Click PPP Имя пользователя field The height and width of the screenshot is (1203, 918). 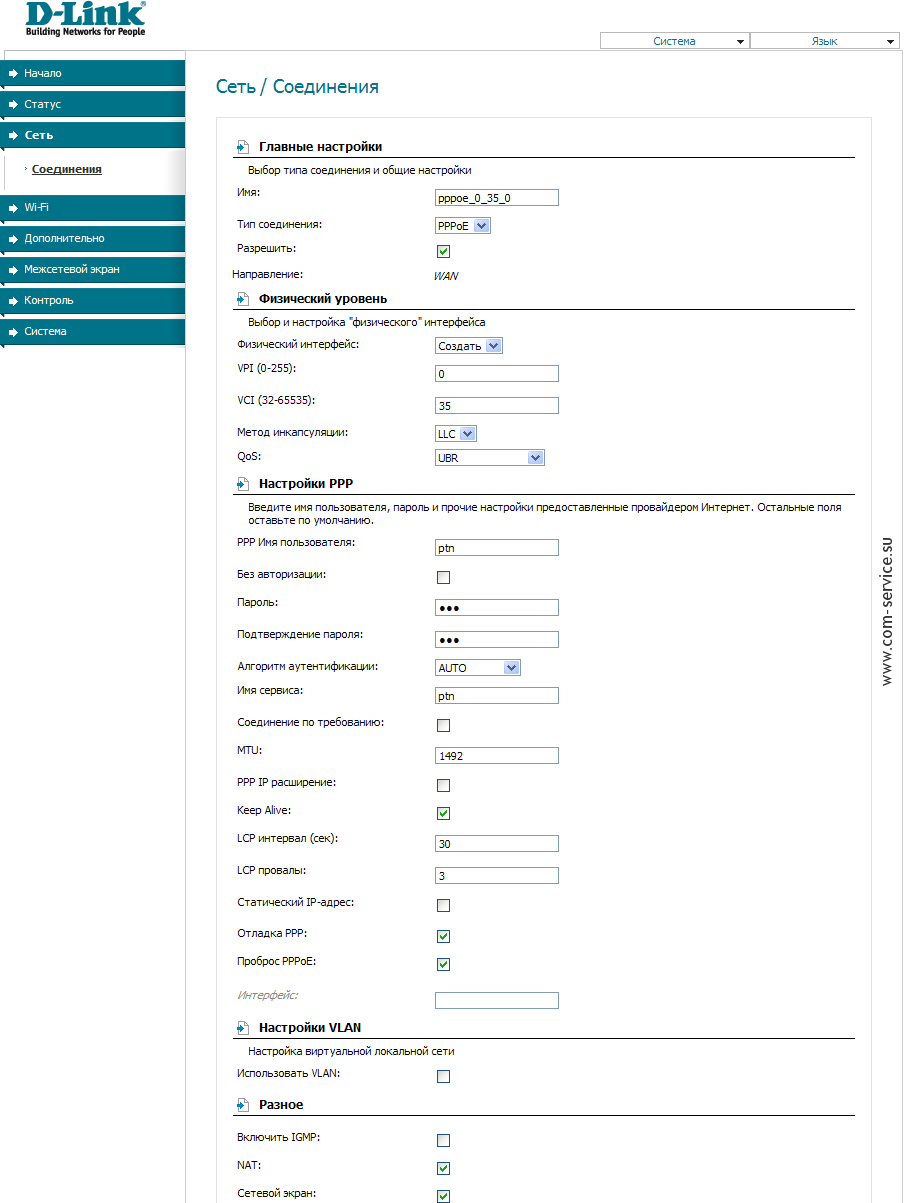point(497,548)
